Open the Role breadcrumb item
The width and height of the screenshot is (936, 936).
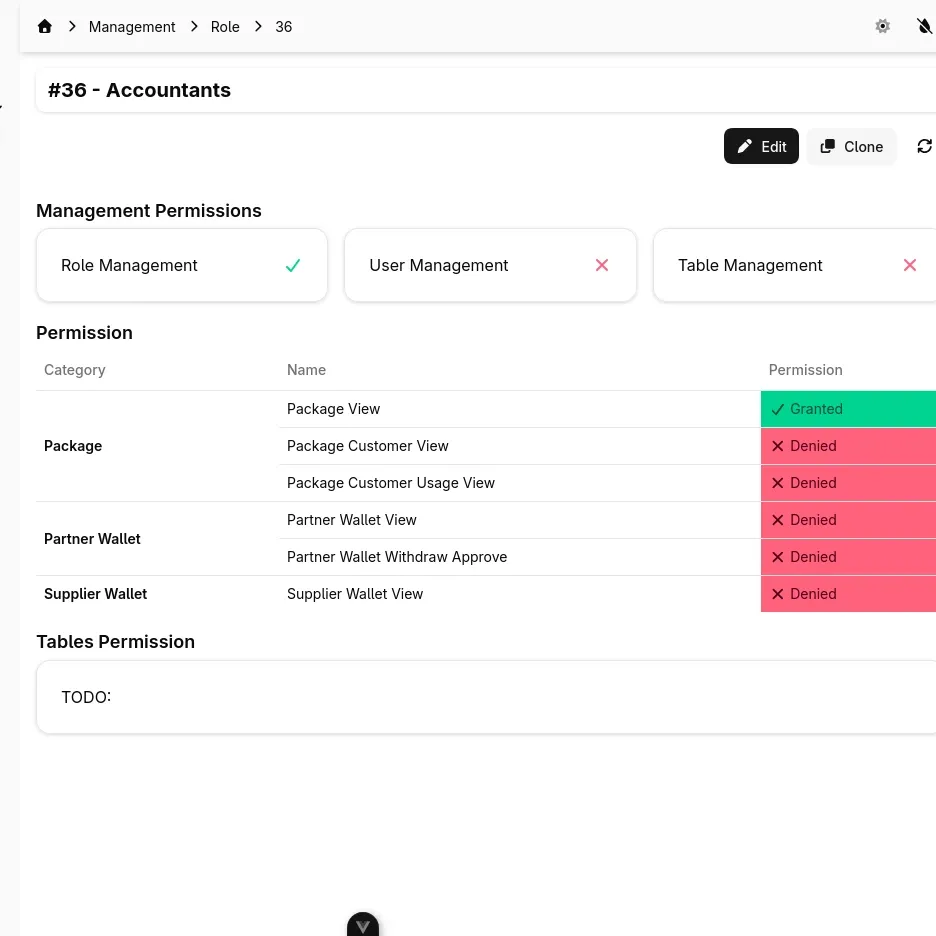click(225, 27)
